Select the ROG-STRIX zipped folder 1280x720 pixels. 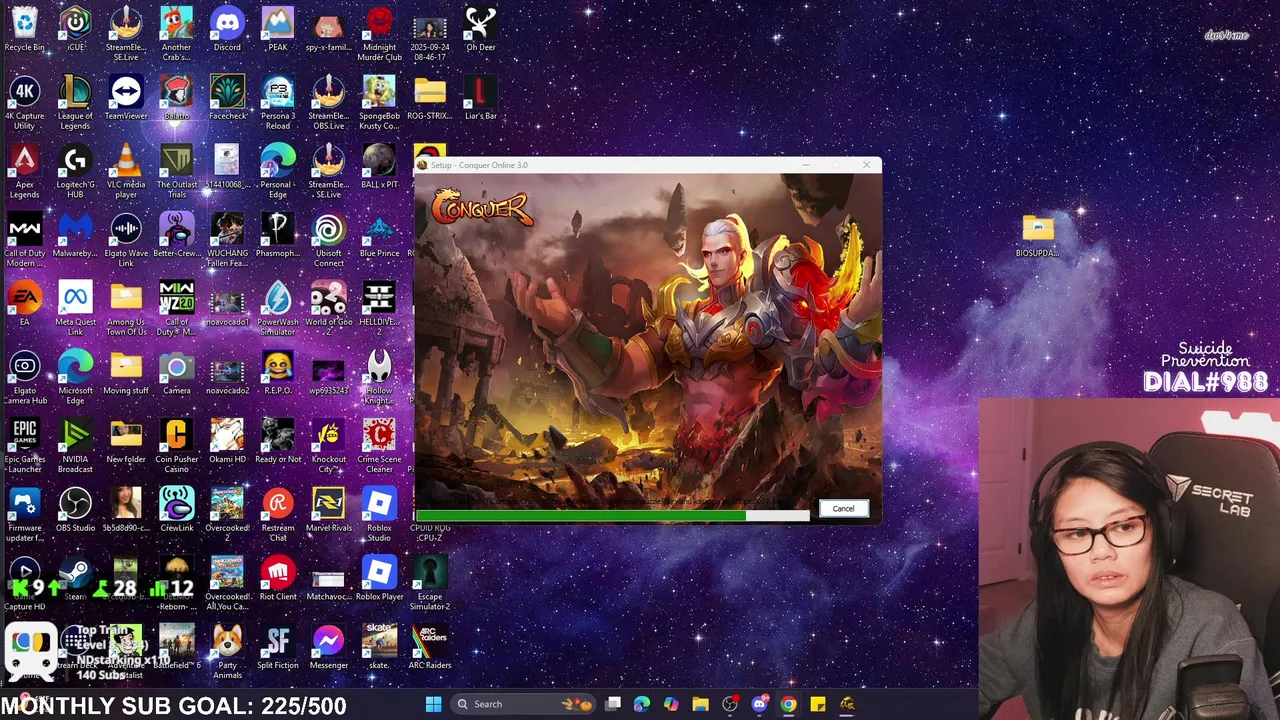tap(430, 97)
